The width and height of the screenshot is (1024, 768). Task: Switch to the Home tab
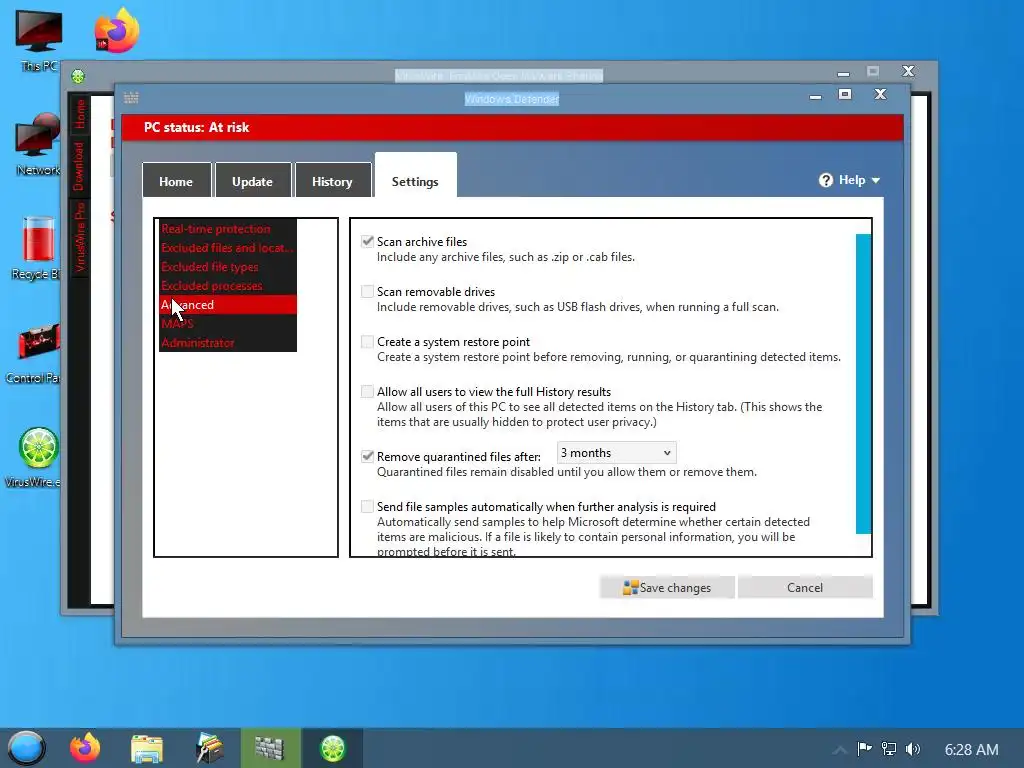coord(176,181)
